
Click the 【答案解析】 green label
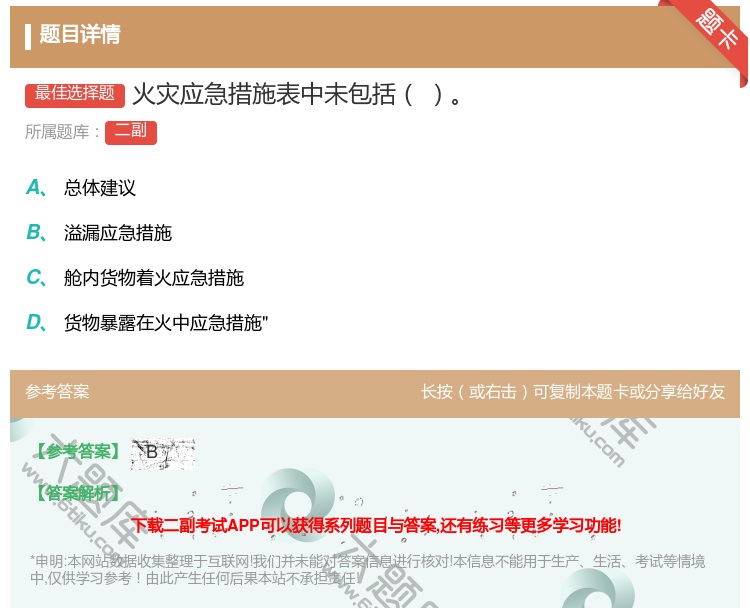click(x=78, y=493)
